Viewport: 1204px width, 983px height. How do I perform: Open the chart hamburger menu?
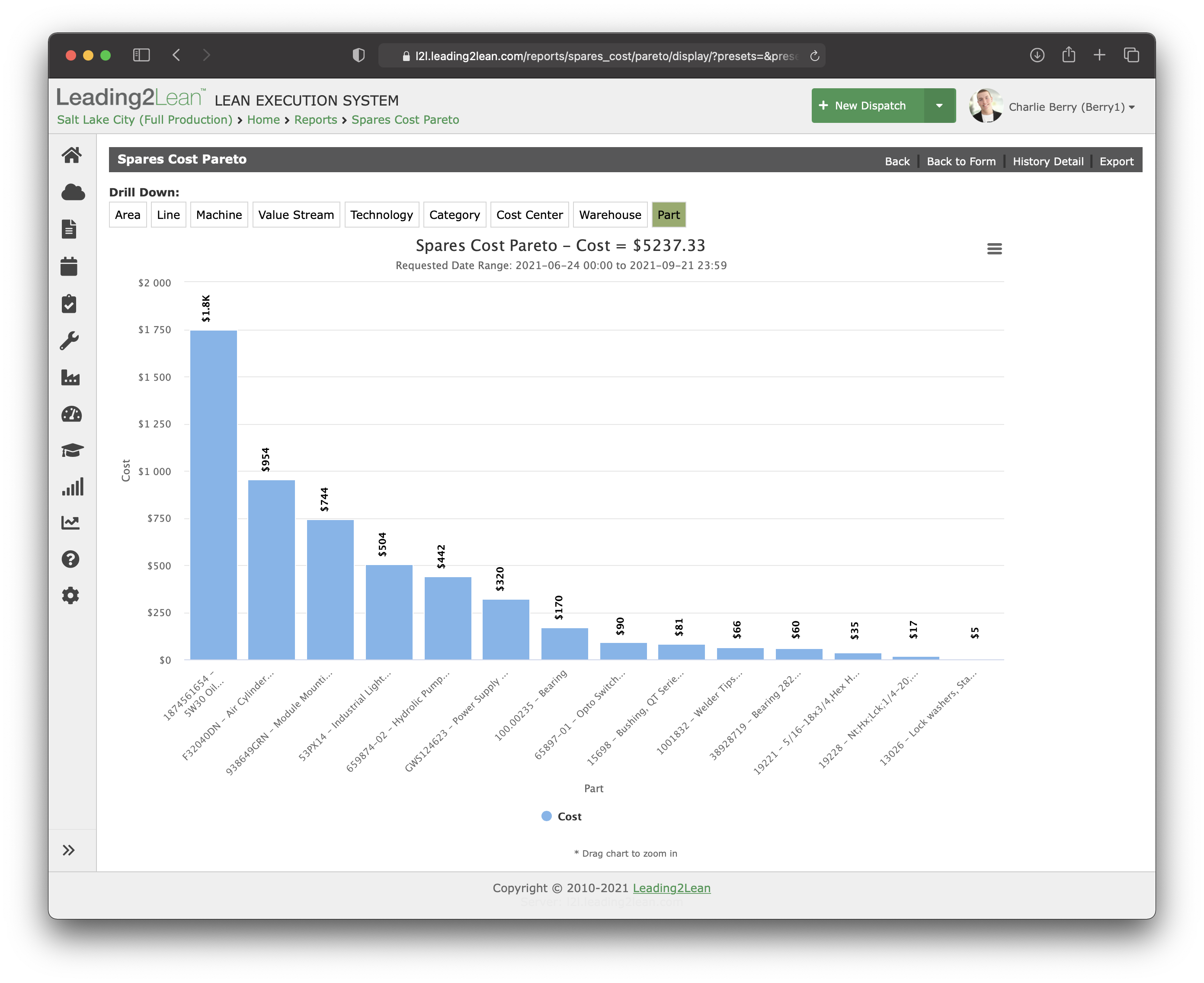[x=995, y=249]
